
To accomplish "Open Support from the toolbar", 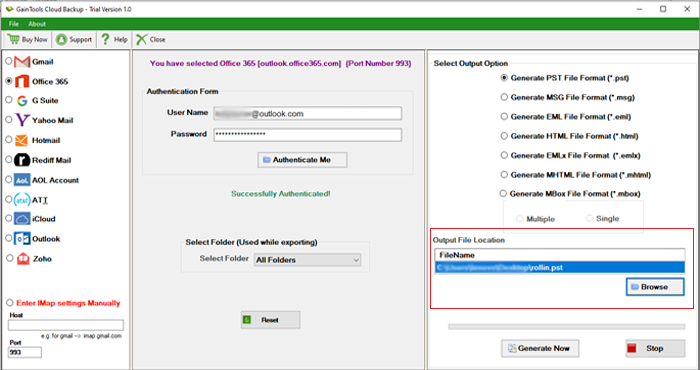I will click(74, 39).
